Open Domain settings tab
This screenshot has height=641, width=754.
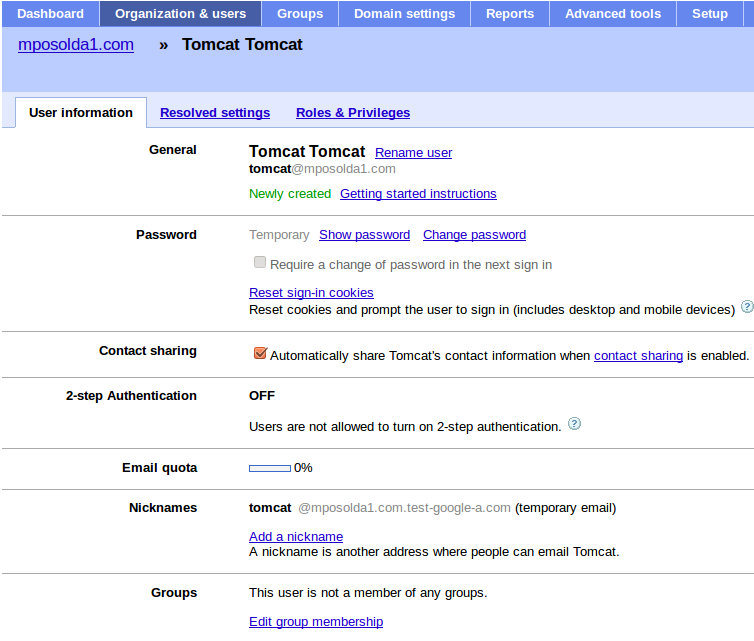point(404,14)
